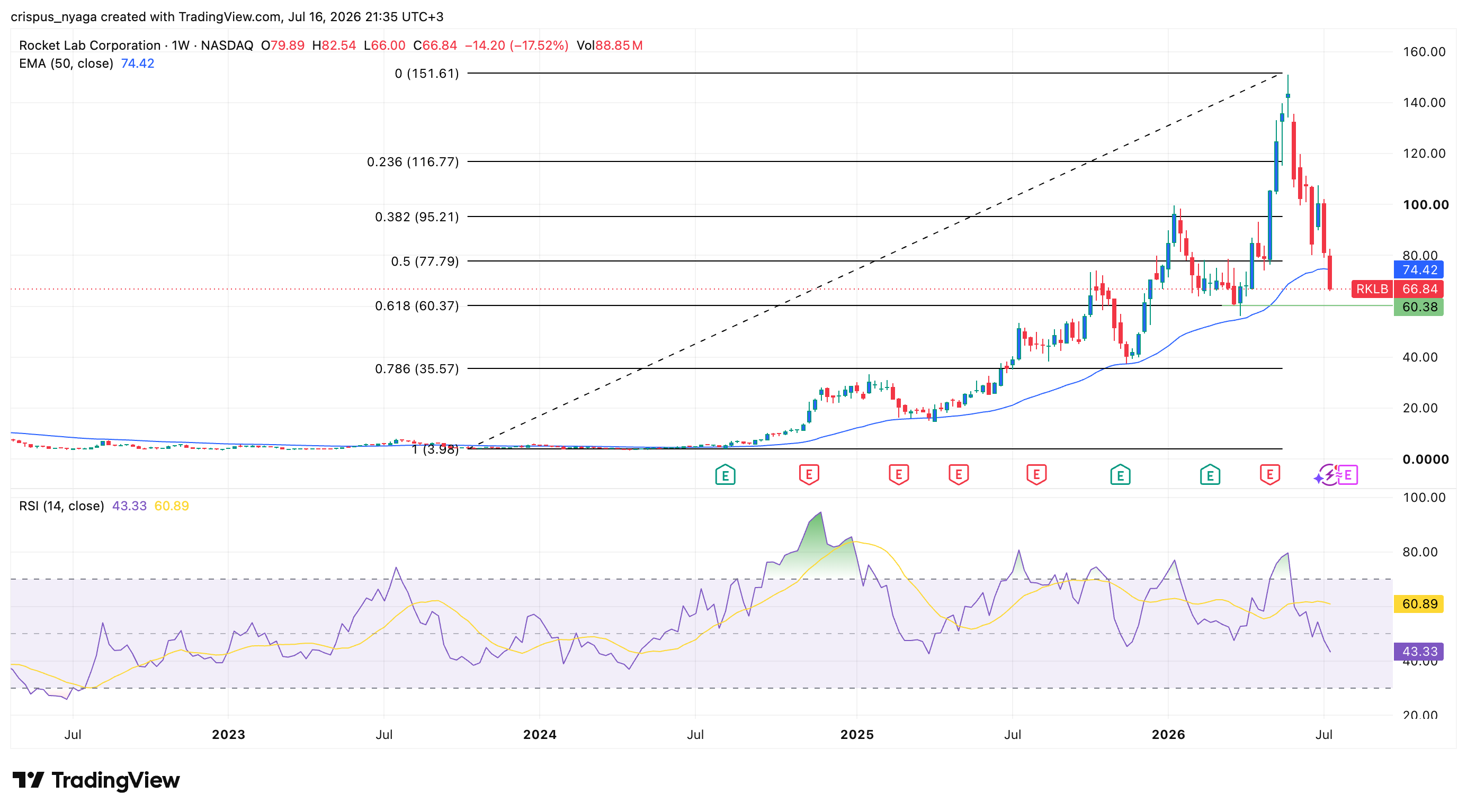The height and width of the screenshot is (812, 1467).
Task: Select the RKLB price tag on axis
Action: coord(1372,289)
